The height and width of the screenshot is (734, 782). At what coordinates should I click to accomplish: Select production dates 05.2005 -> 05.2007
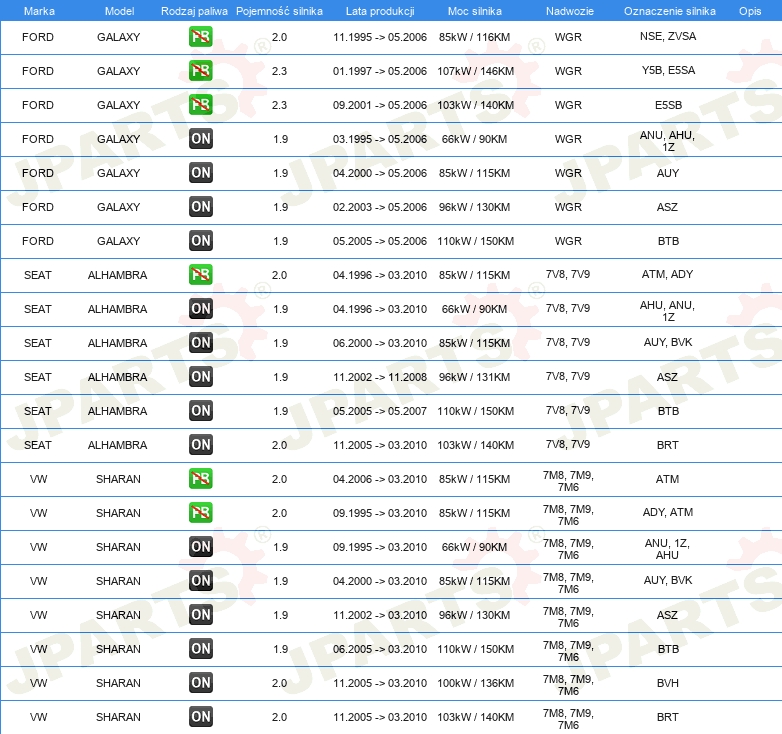(x=380, y=411)
